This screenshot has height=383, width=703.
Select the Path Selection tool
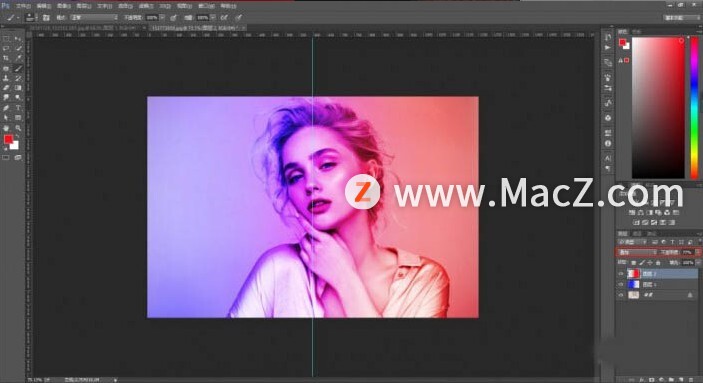click(x=6, y=117)
